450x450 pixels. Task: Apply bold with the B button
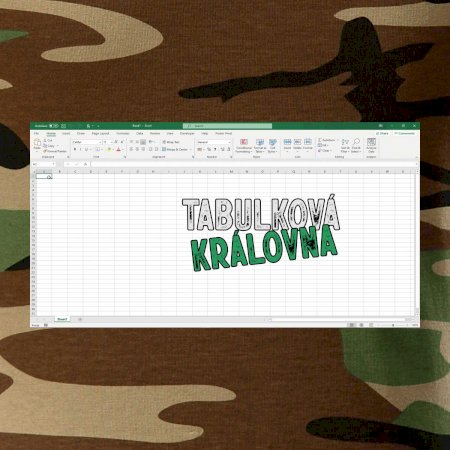click(x=75, y=150)
